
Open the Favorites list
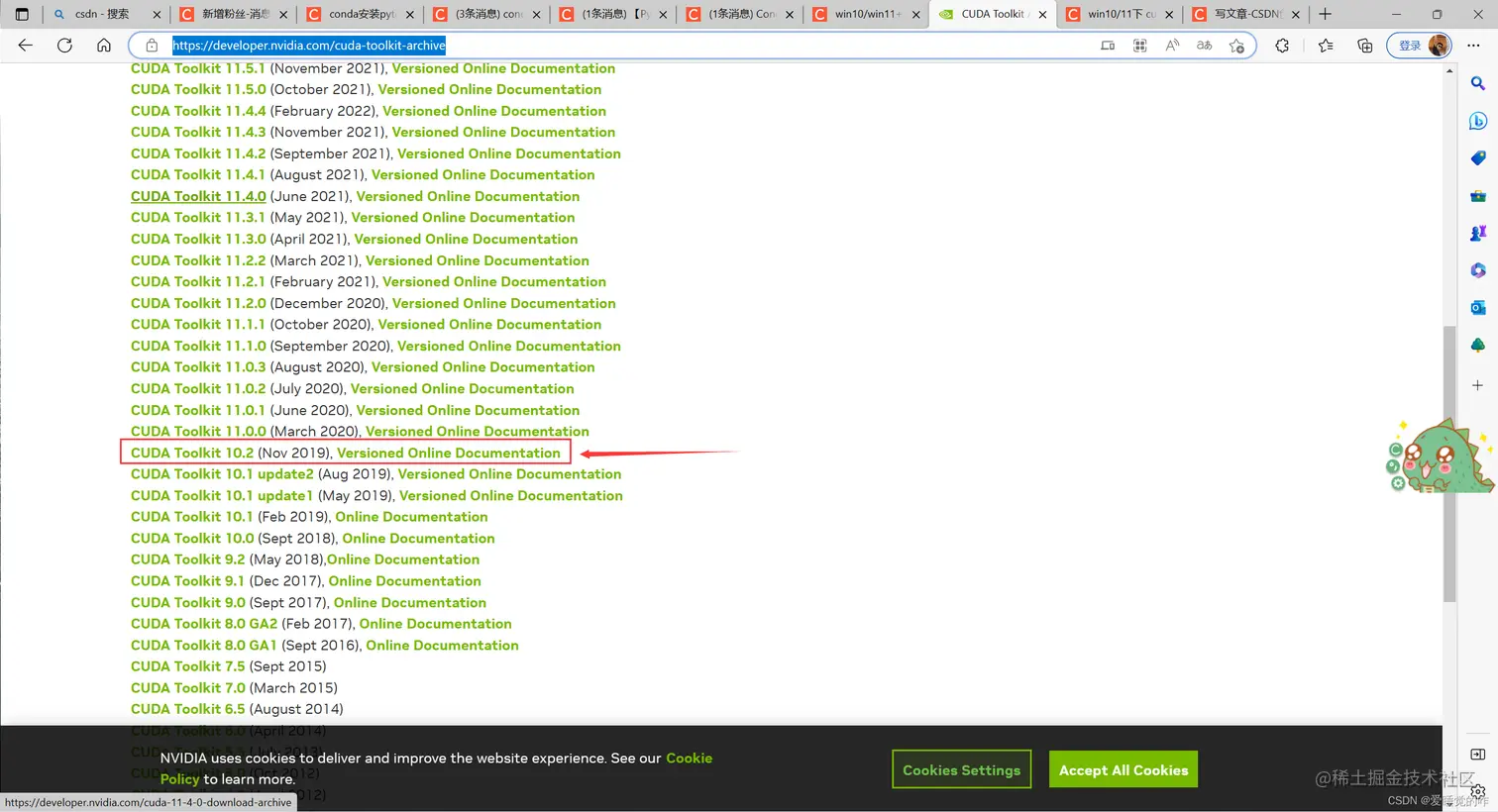point(1326,46)
